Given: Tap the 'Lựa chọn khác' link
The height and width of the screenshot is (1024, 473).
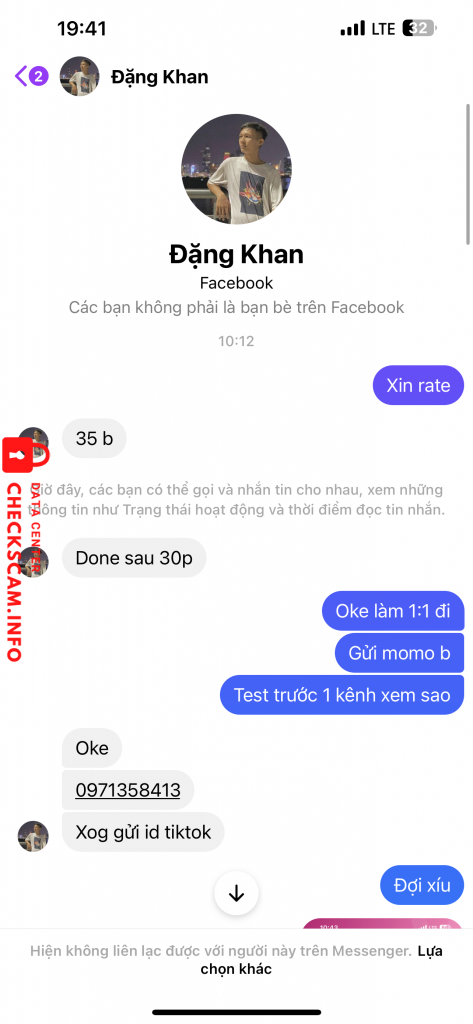Looking at the screenshot, I should pos(322,959).
